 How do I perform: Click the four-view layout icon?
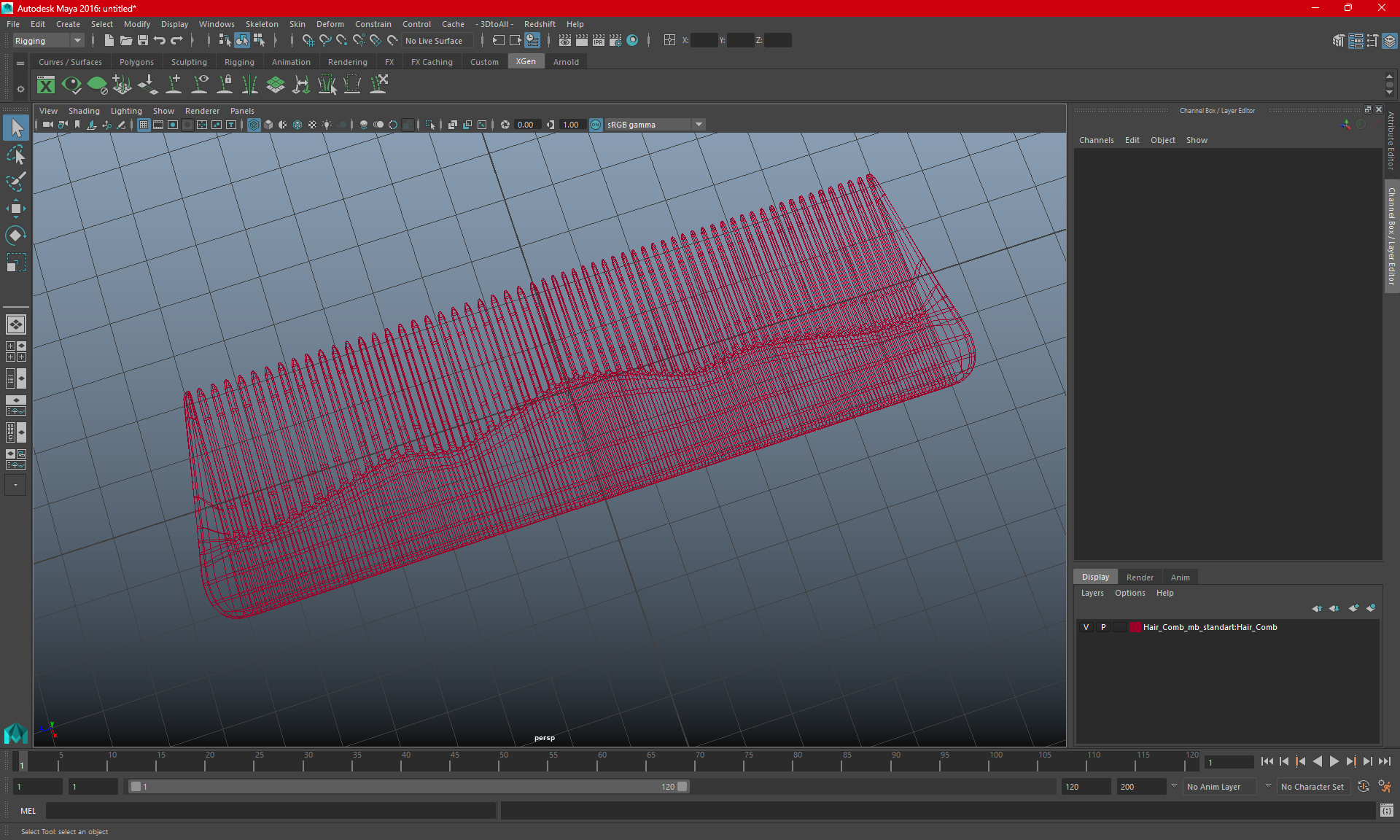(15, 351)
